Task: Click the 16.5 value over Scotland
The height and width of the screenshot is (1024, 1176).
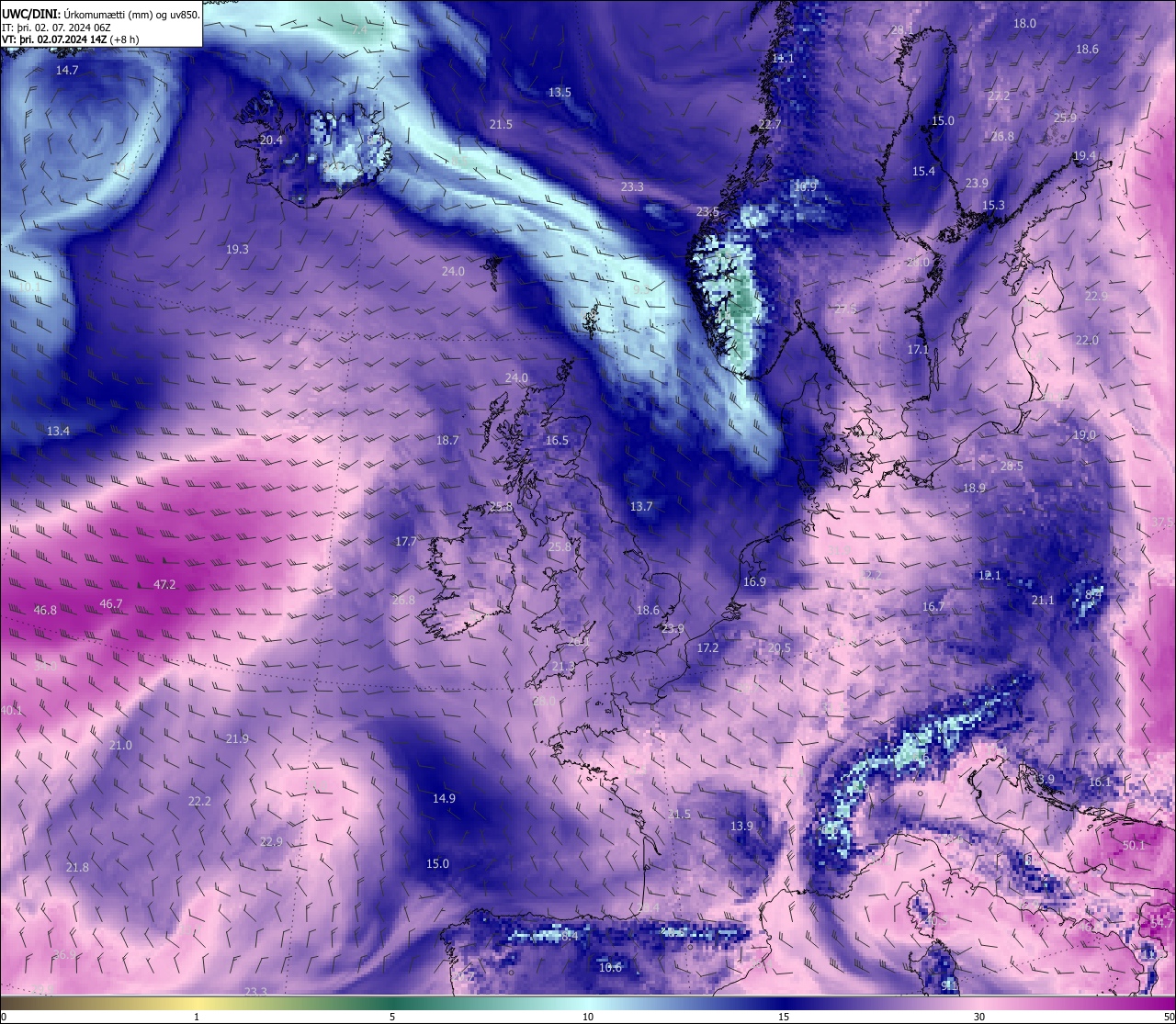Action: tap(557, 440)
